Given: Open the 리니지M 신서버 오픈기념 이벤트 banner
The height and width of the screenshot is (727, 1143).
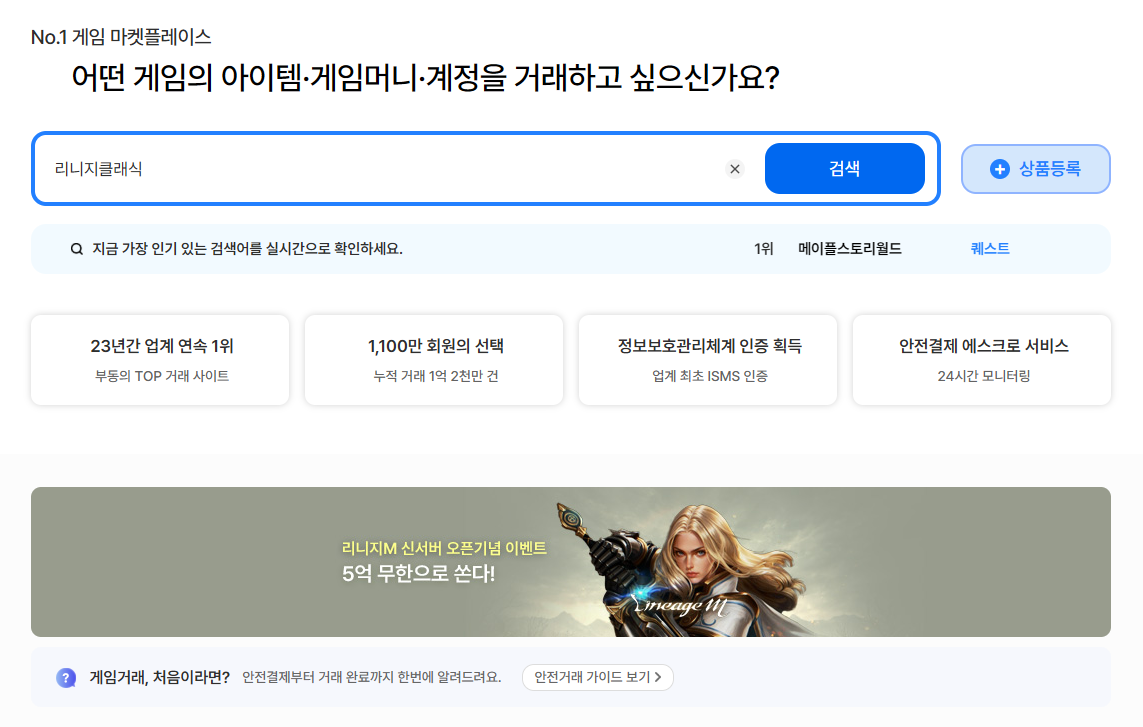Looking at the screenshot, I should 571,561.
